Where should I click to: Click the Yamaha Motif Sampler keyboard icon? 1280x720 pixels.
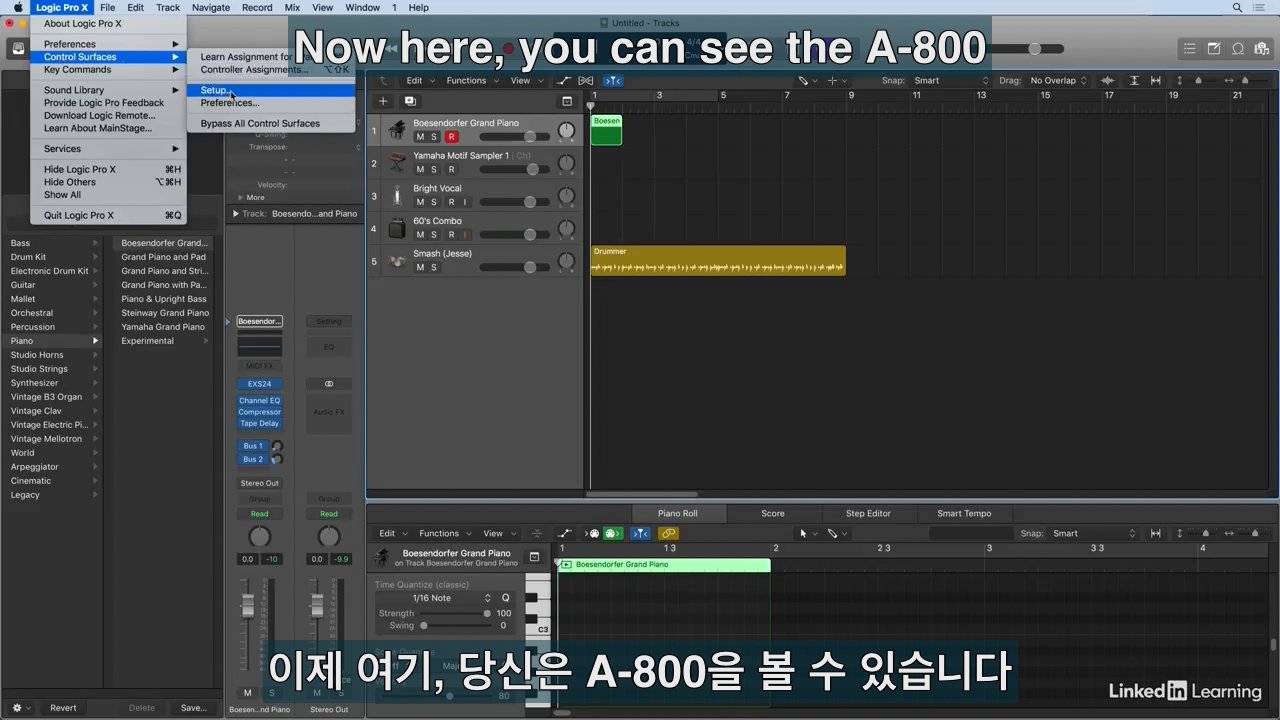click(397, 163)
